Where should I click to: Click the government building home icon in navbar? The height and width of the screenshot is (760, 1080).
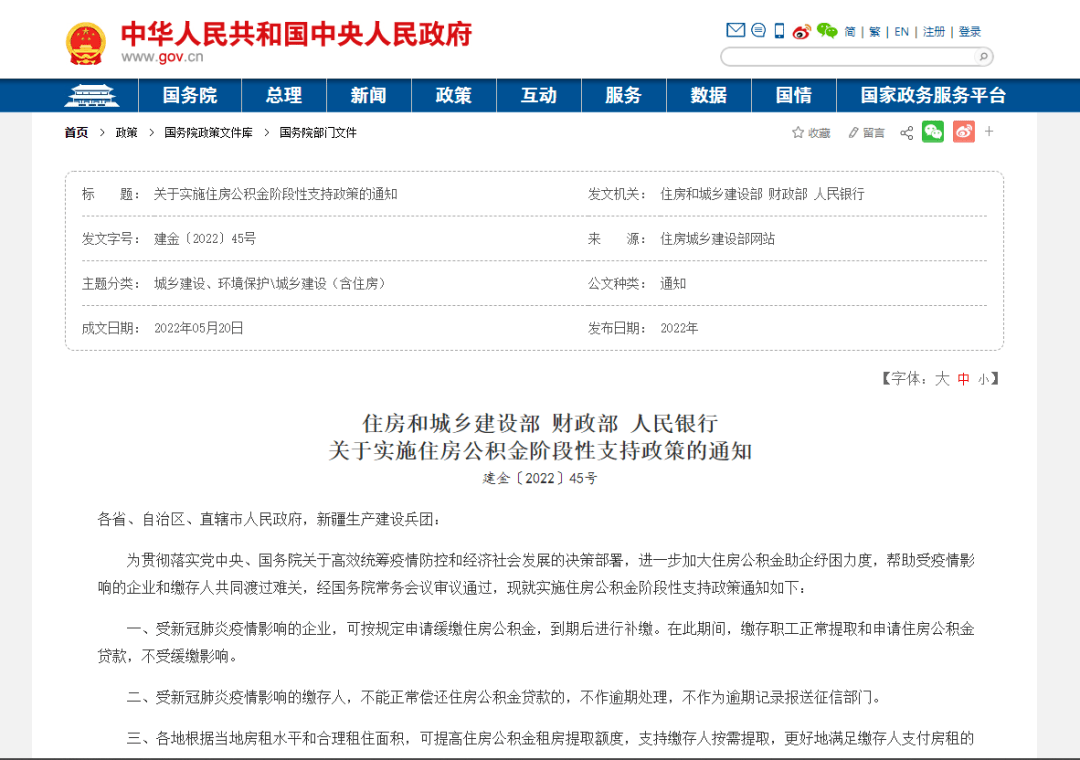(x=91, y=96)
